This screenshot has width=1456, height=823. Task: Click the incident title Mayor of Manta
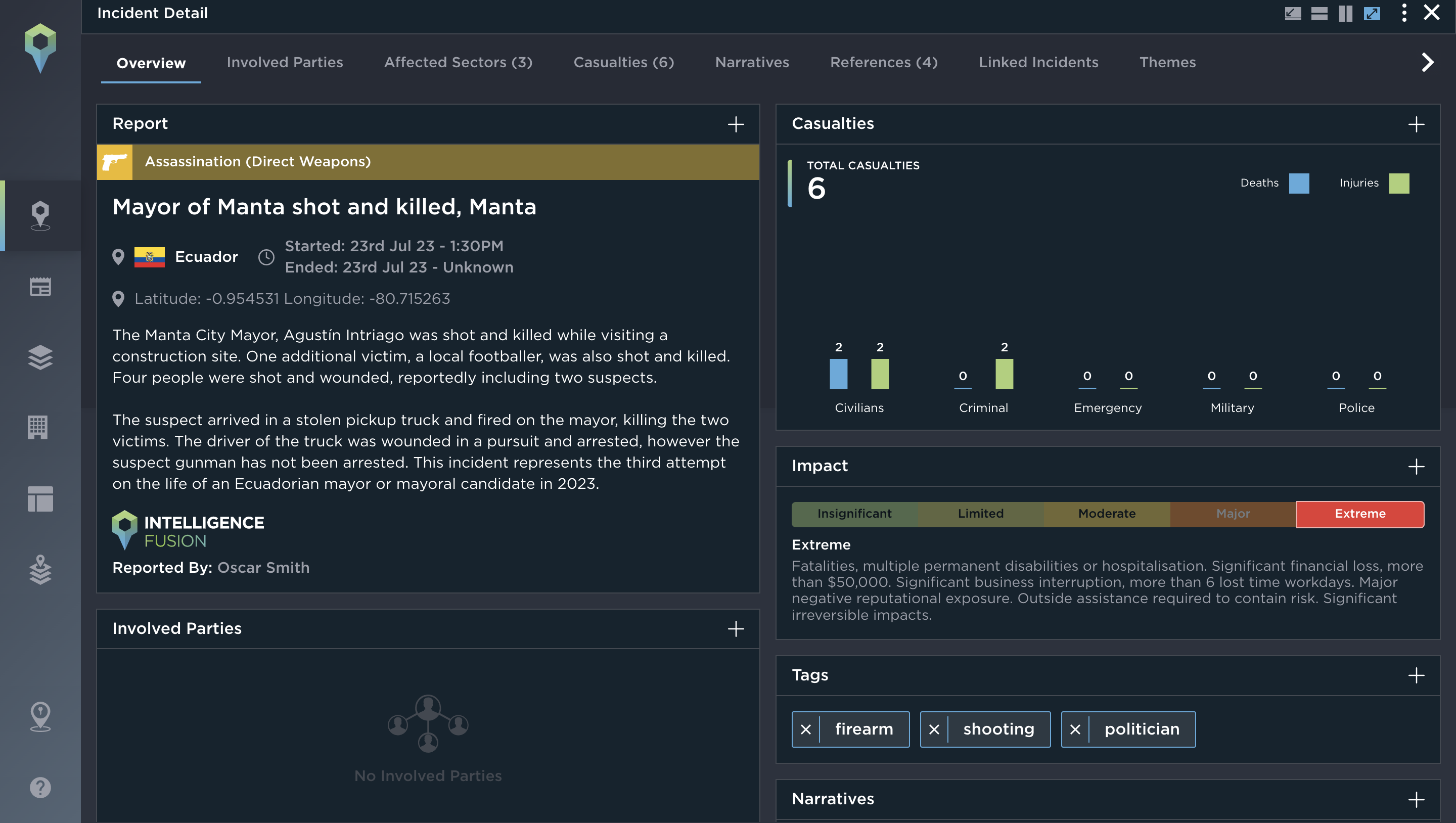325,207
